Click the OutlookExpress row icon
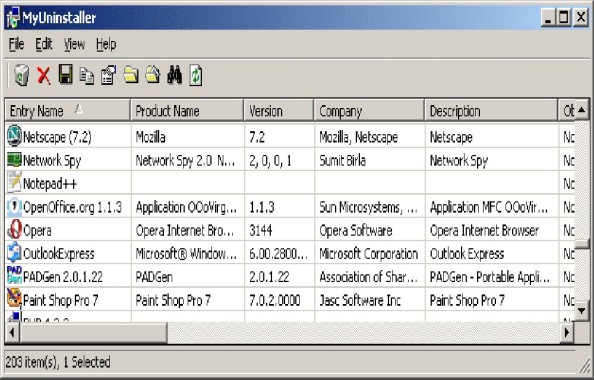The height and width of the screenshot is (380, 594). tap(14, 253)
